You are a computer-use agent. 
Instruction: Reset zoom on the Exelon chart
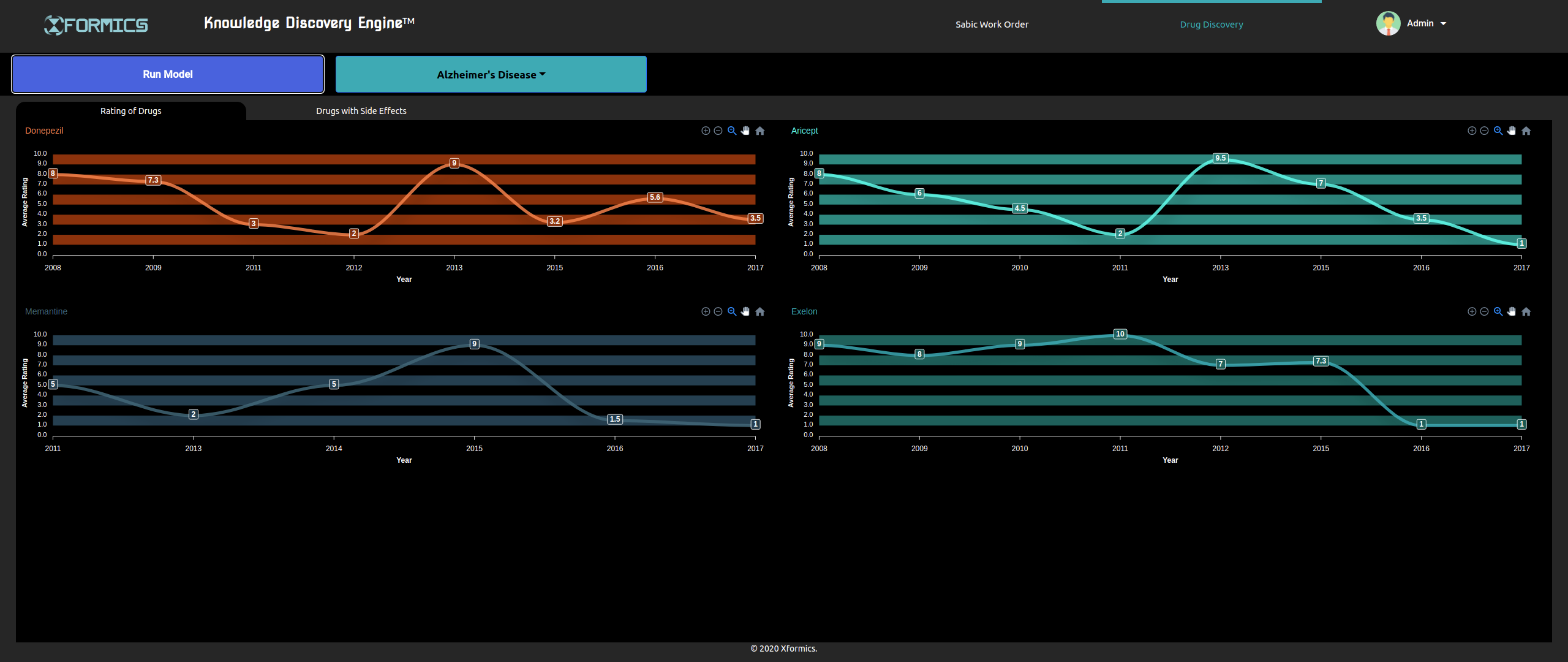click(x=1526, y=311)
